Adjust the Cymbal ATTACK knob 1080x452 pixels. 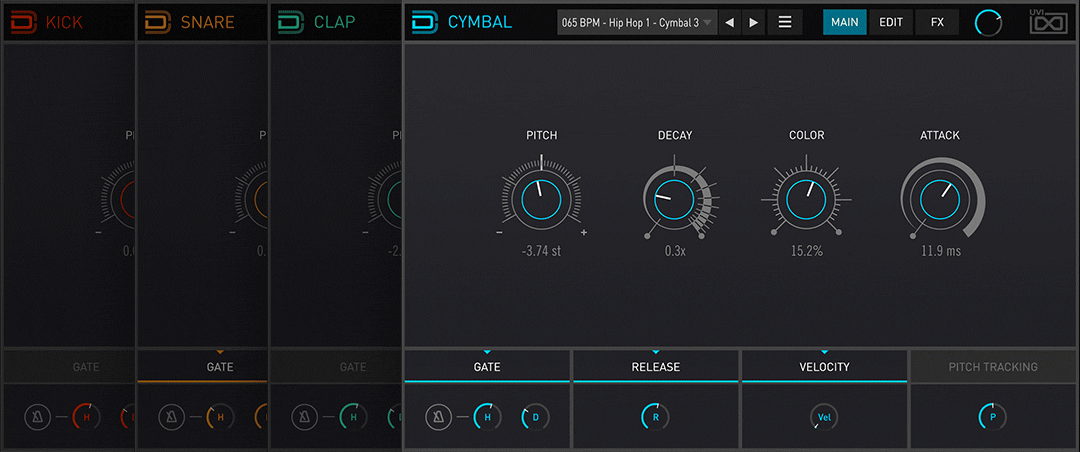tap(940, 200)
